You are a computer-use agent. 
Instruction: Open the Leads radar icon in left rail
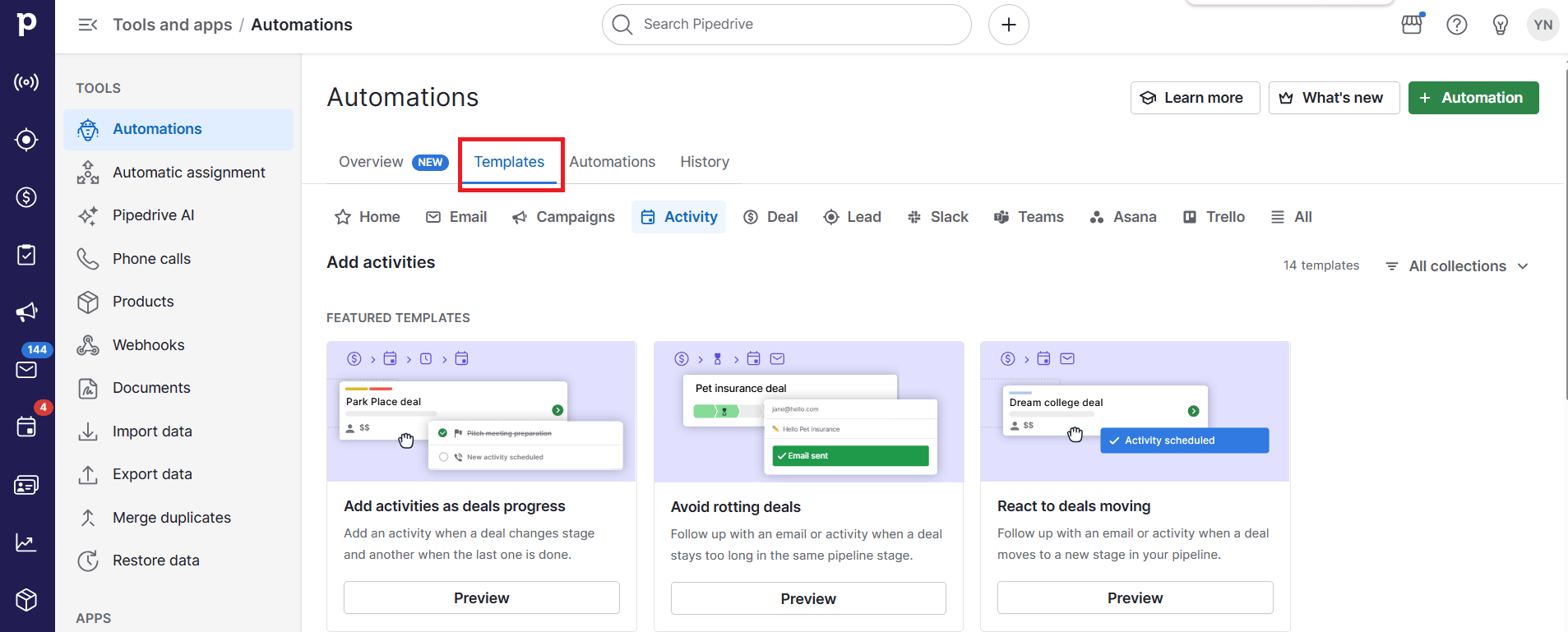[26, 82]
